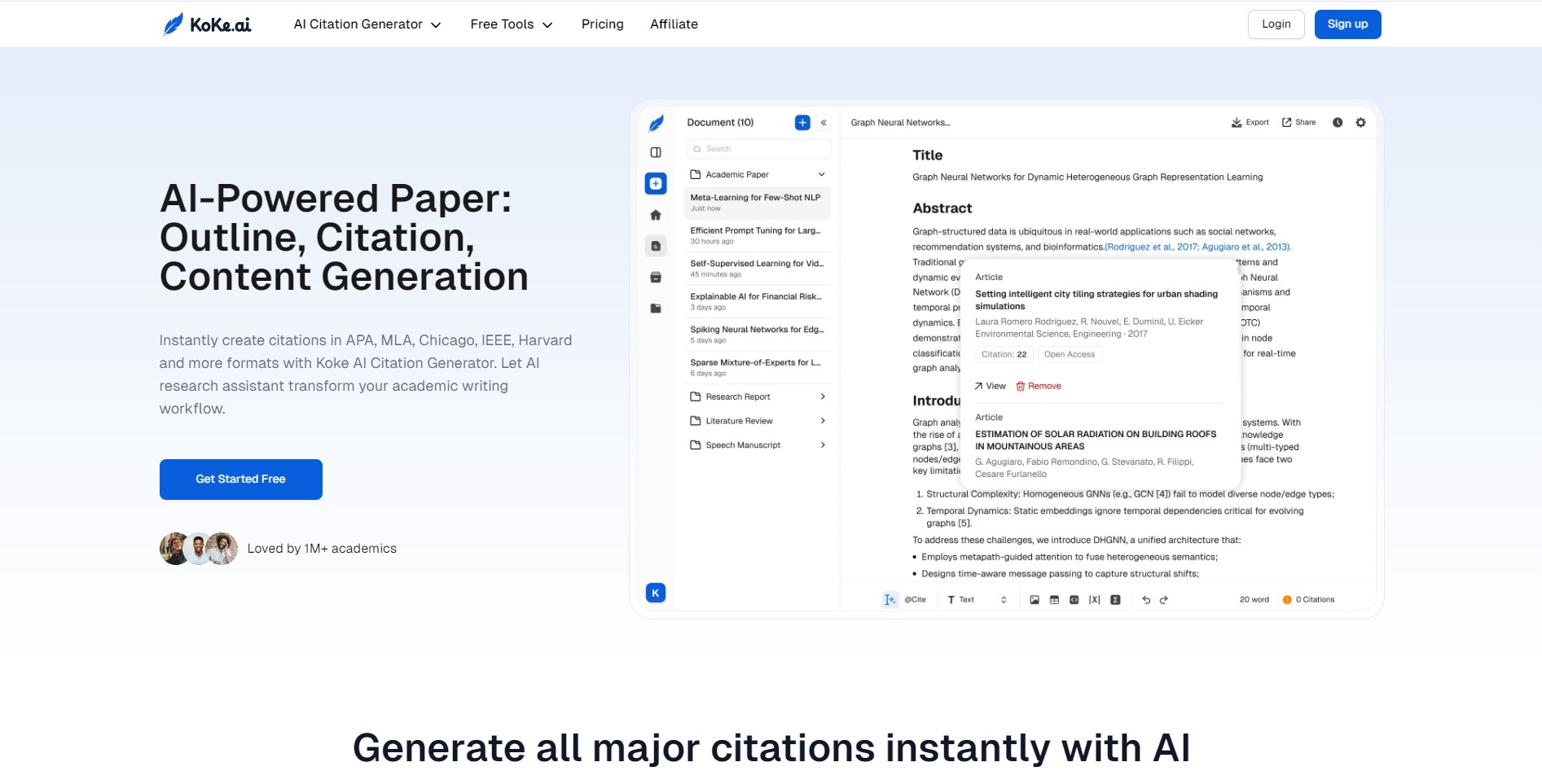Click the sigma formula icon in toolbar
Viewport: 1542px width, 784px height.
pos(1115,600)
